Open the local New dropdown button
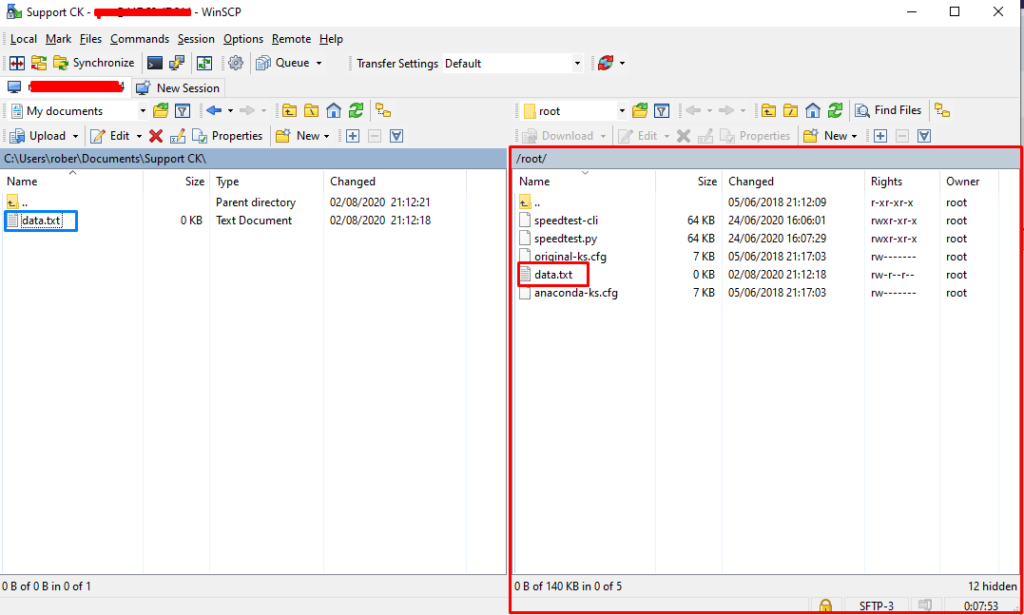The image size is (1024, 615). [303, 136]
